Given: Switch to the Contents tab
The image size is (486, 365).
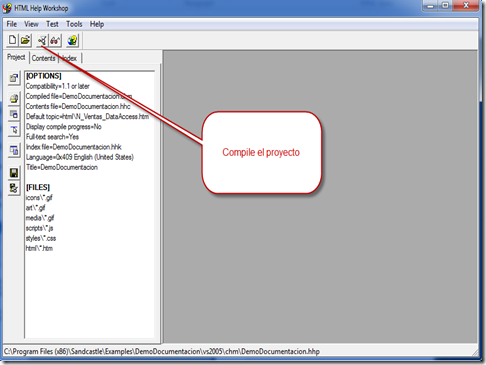Looking at the screenshot, I should 43,58.
